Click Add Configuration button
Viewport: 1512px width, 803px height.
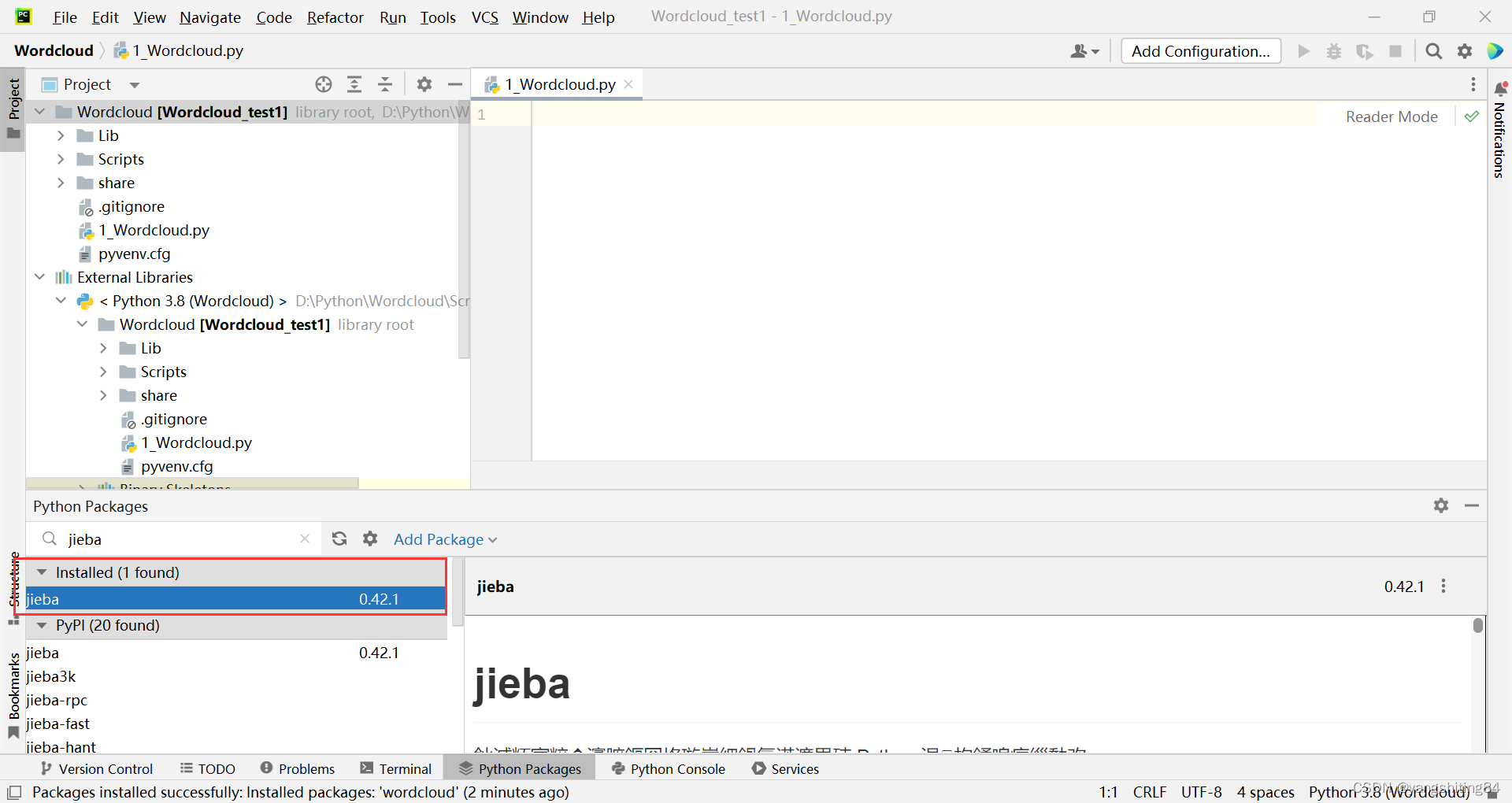pos(1201,51)
